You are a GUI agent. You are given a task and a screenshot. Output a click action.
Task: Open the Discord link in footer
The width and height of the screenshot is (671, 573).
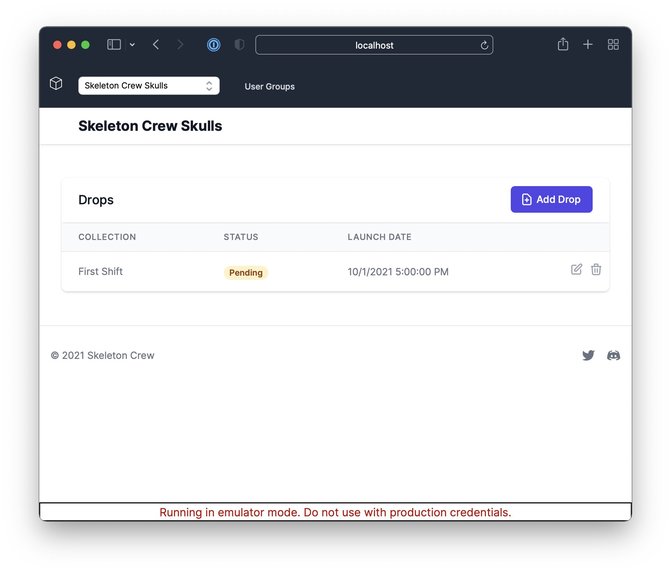click(x=613, y=355)
